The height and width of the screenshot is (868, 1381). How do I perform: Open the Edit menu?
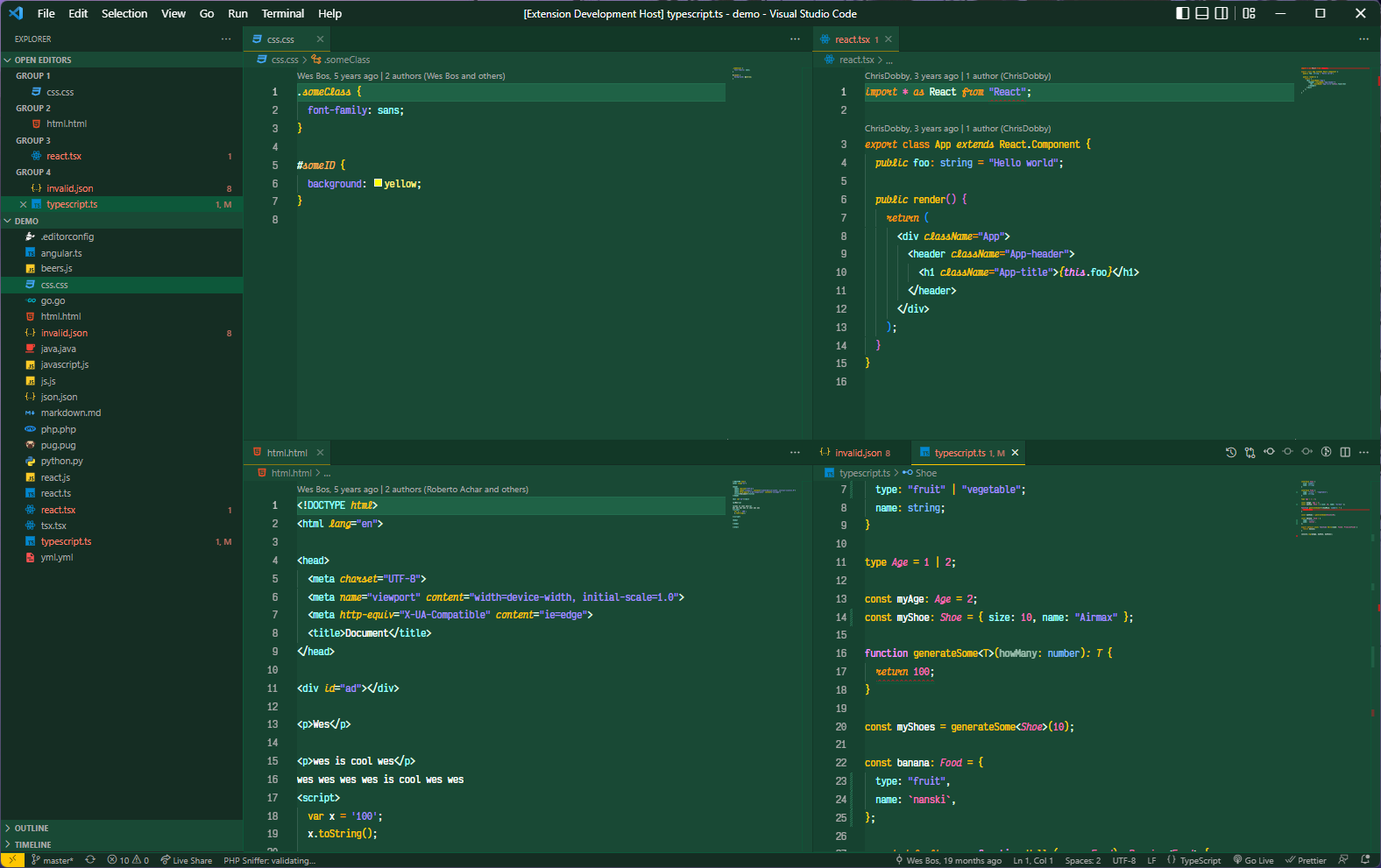[x=78, y=13]
